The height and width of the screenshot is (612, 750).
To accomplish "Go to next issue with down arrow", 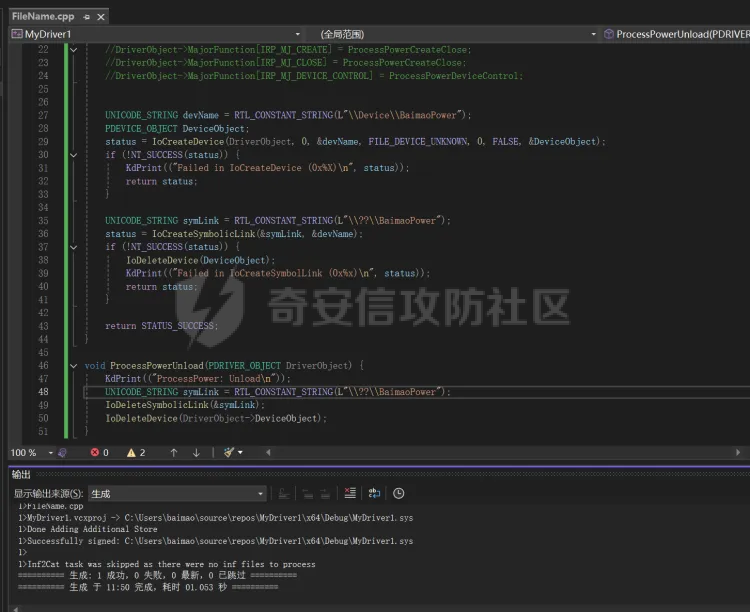I will [196, 453].
